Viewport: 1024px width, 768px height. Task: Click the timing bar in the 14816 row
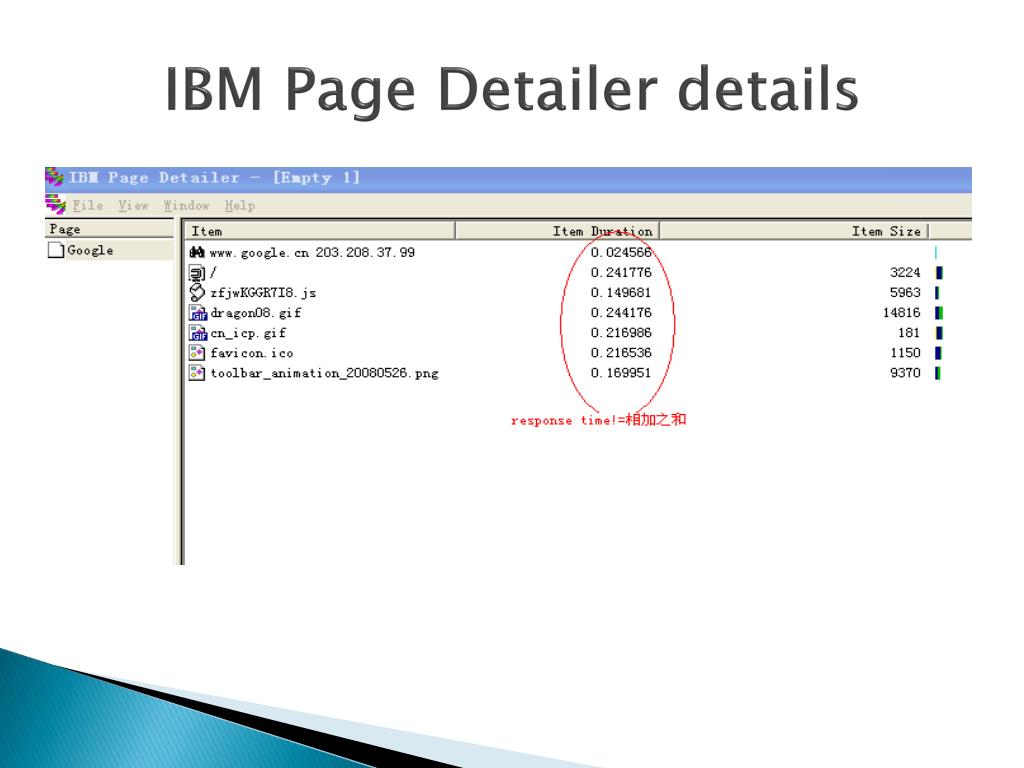pos(938,313)
